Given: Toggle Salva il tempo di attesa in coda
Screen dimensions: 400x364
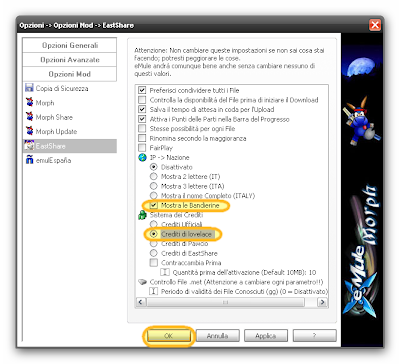Looking at the screenshot, I should coord(142,109).
